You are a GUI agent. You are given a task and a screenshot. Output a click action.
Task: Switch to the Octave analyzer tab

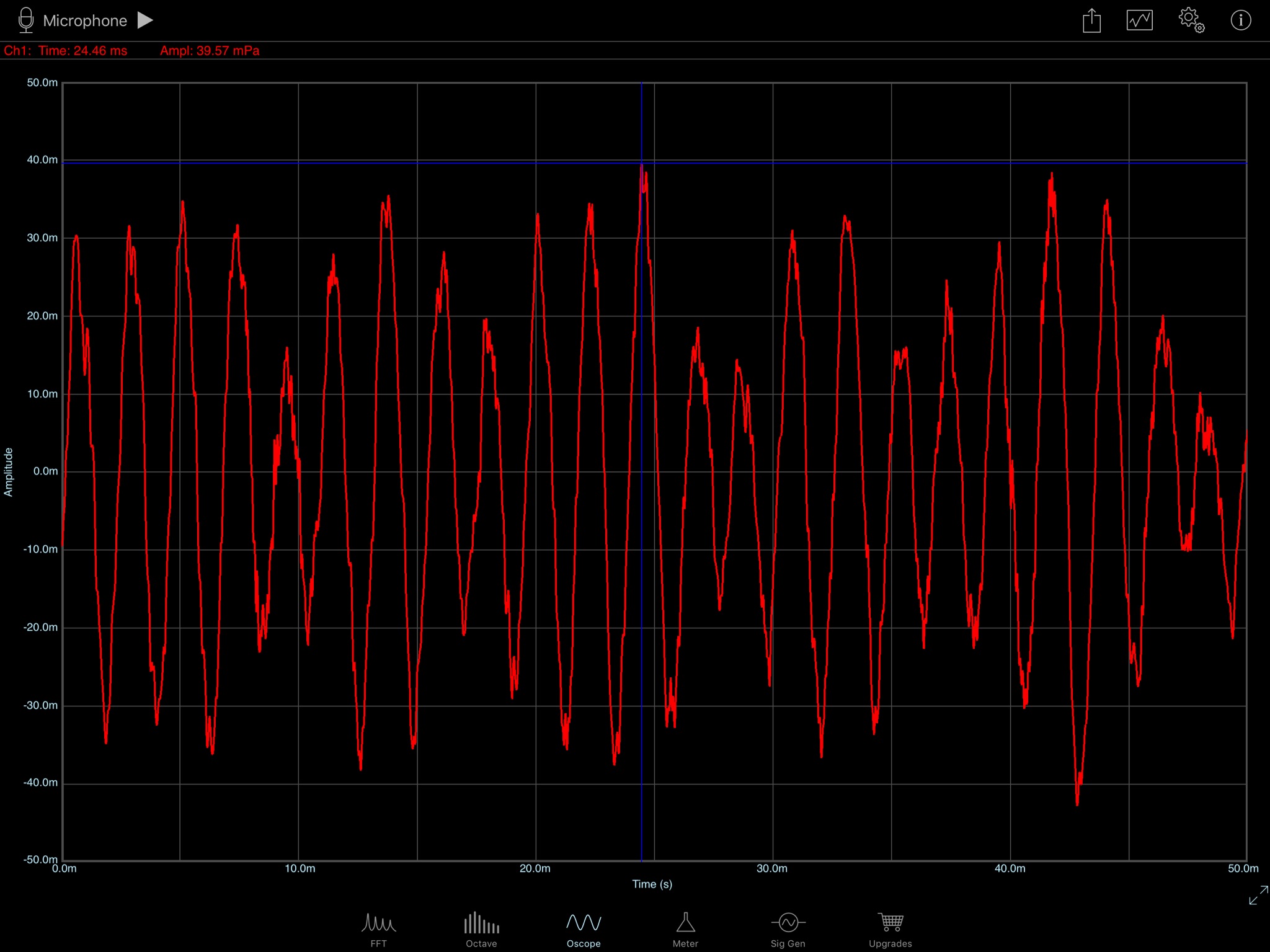(x=481, y=930)
